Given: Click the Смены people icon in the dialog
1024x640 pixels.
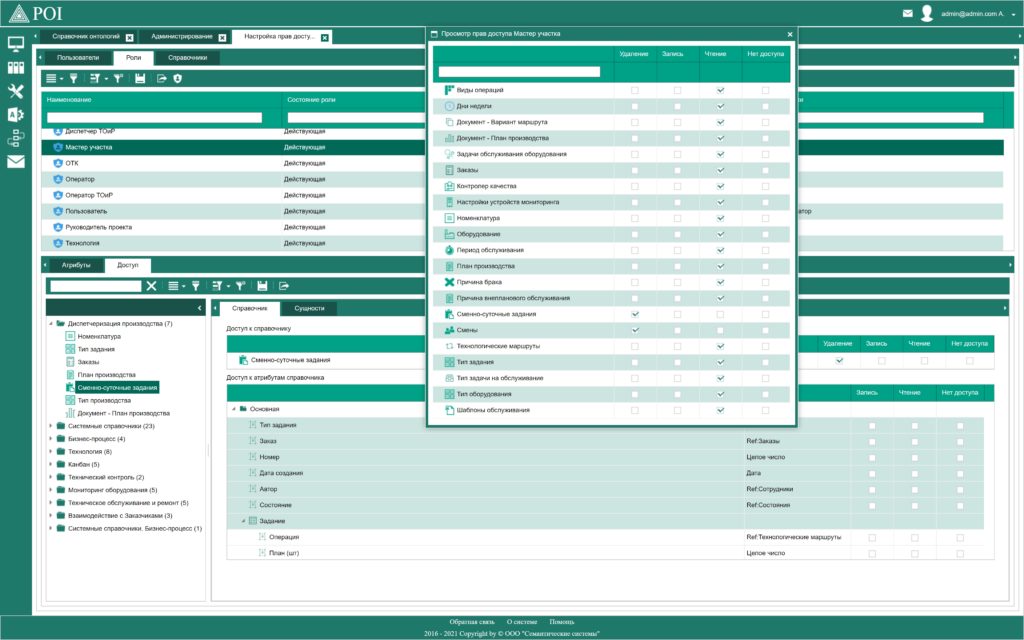Looking at the screenshot, I should point(449,330).
